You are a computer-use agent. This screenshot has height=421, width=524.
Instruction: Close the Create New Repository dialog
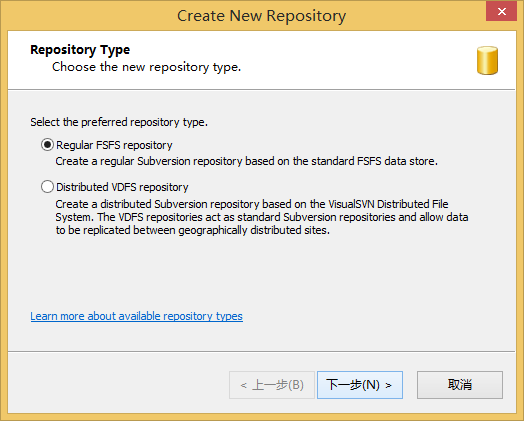pyautogui.click(x=501, y=12)
